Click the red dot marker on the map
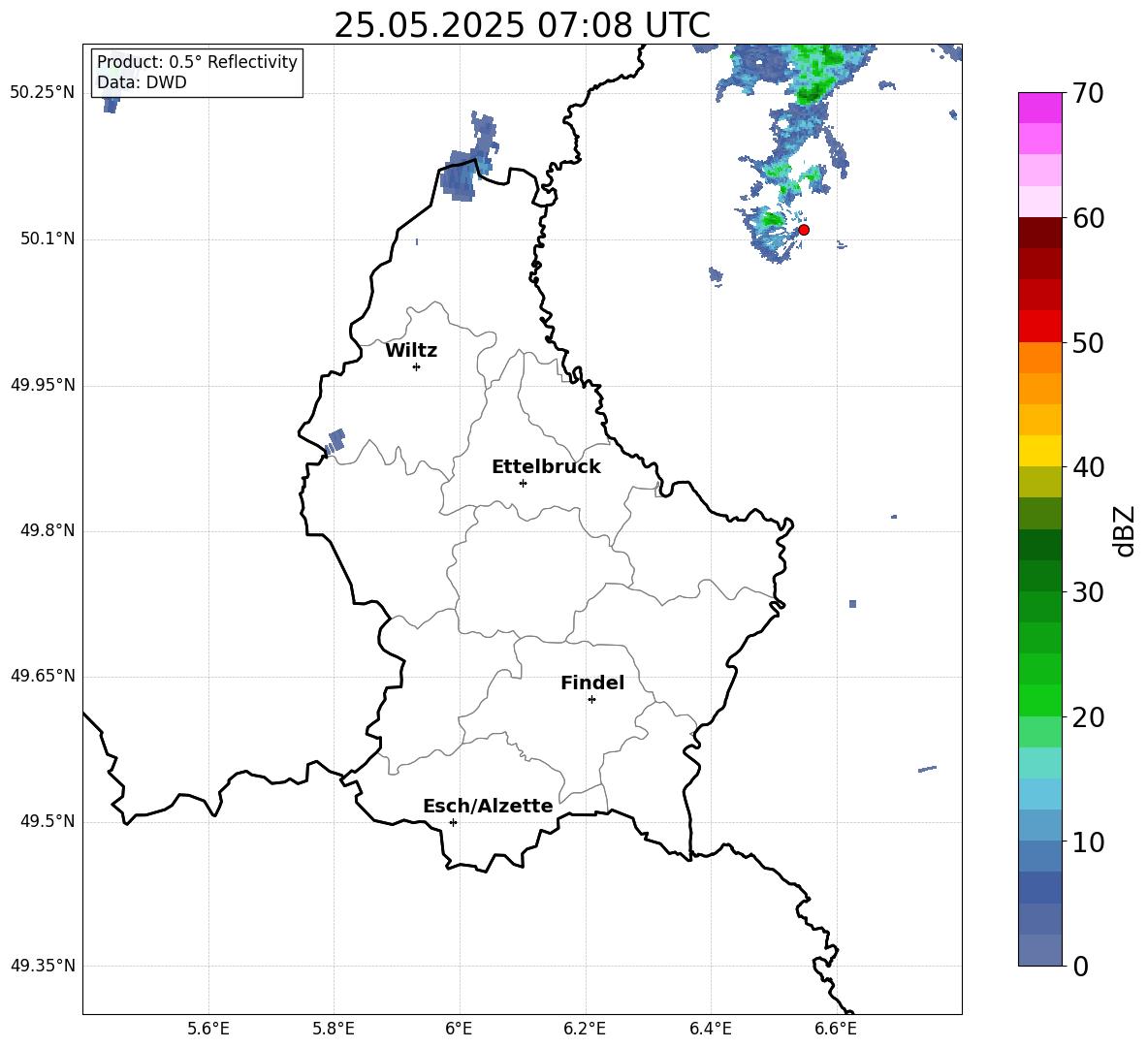 tap(803, 230)
